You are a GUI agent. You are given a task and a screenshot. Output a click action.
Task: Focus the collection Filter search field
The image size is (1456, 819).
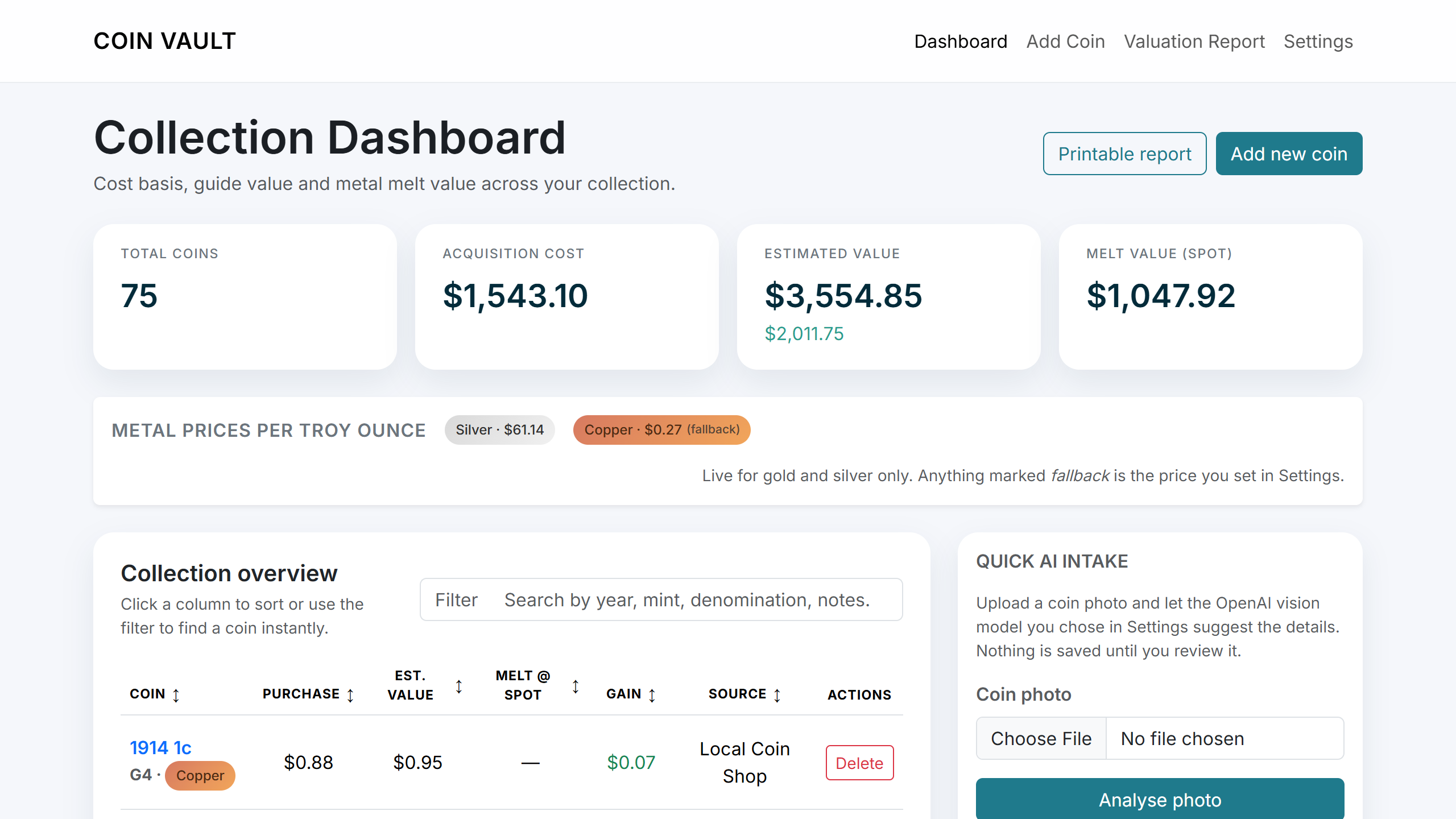[661, 599]
